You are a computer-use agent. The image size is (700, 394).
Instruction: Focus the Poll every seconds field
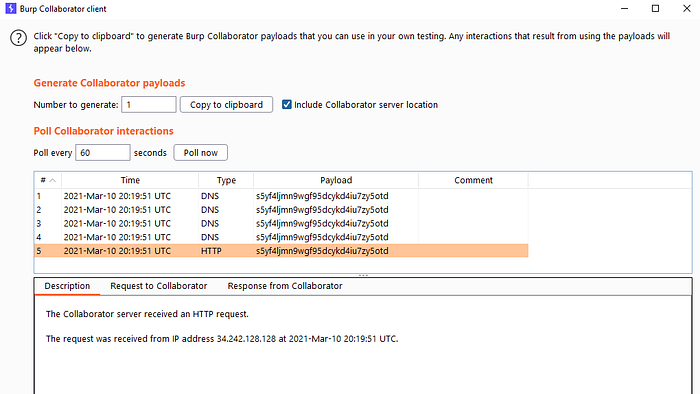(x=103, y=153)
